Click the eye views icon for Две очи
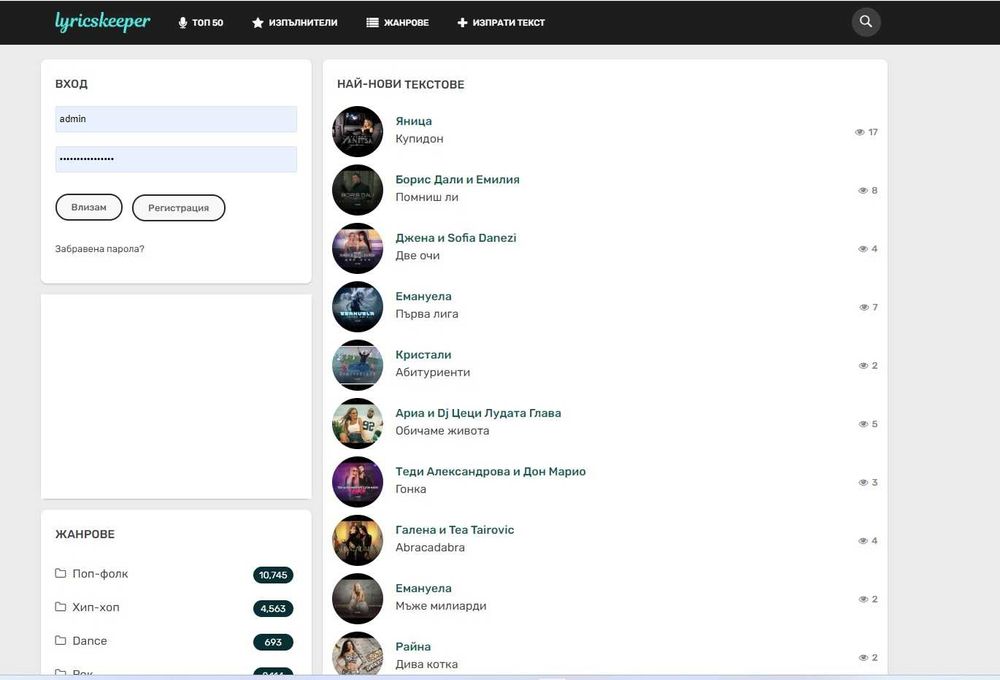Image resolution: width=1000 pixels, height=680 pixels. pyautogui.click(x=863, y=249)
